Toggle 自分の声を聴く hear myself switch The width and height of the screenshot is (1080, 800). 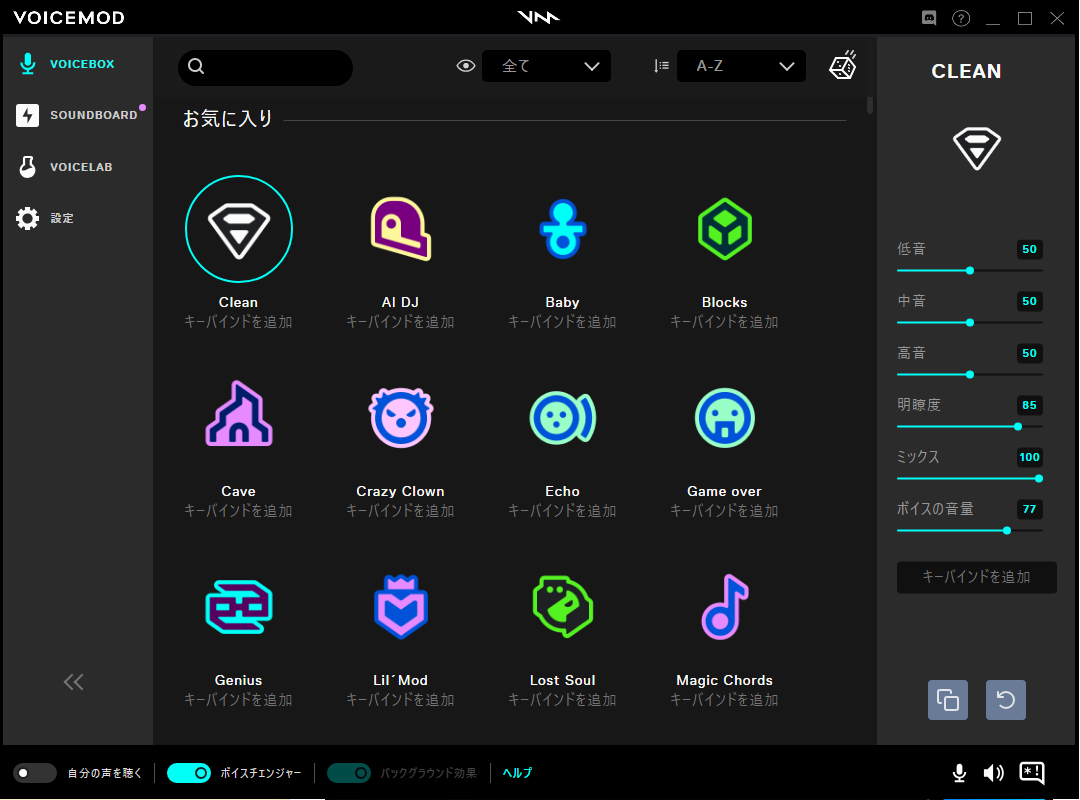pyautogui.click(x=34, y=773)
